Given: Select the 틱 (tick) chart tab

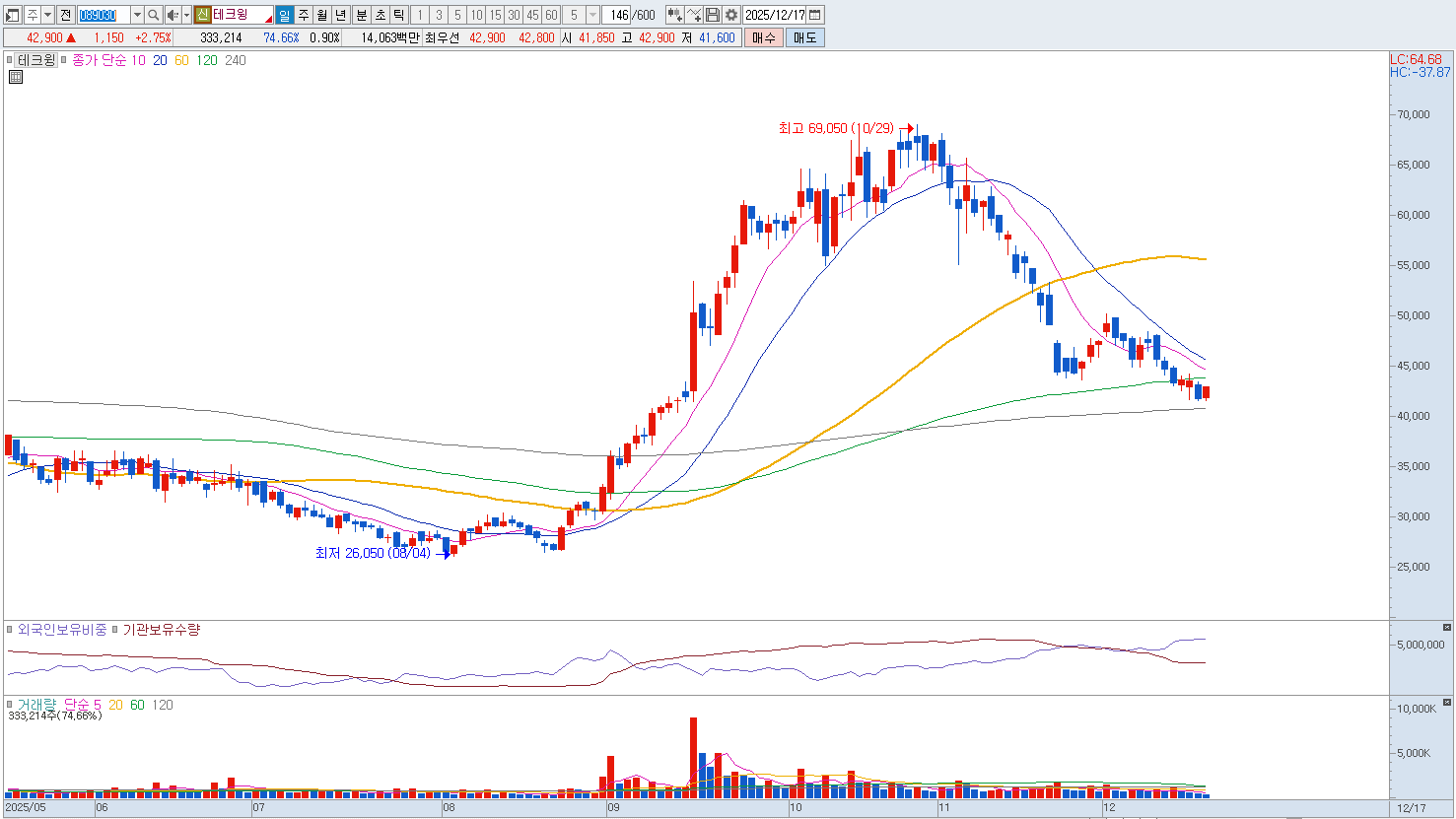Looking at the screenshot, I should pyautogui.click(x=398, y=15).
